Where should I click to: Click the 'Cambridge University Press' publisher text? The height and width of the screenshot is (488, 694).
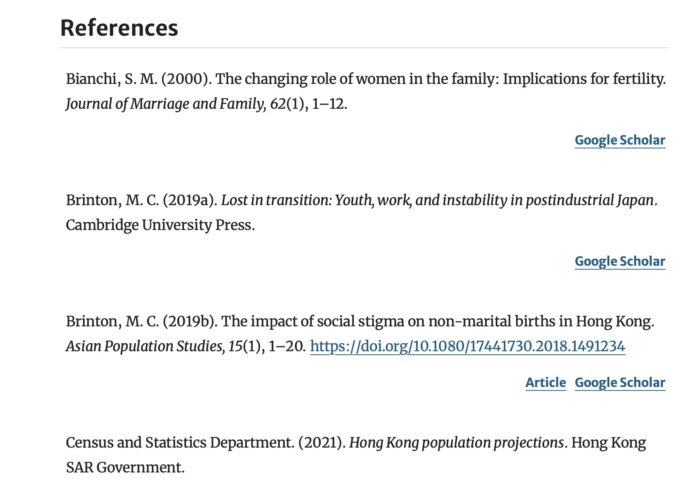(x=160, y=225)
